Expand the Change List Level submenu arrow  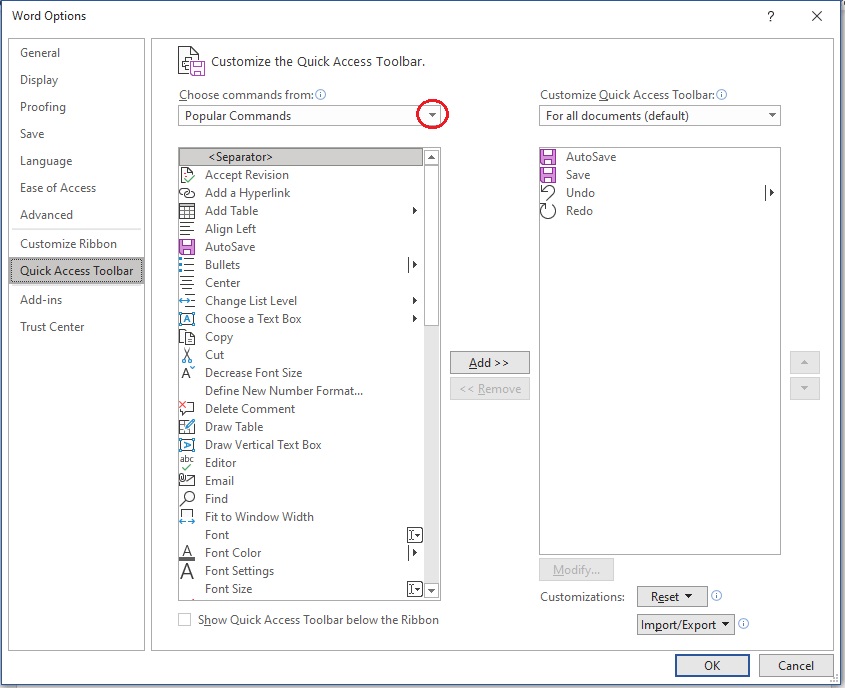click(414, 301)
